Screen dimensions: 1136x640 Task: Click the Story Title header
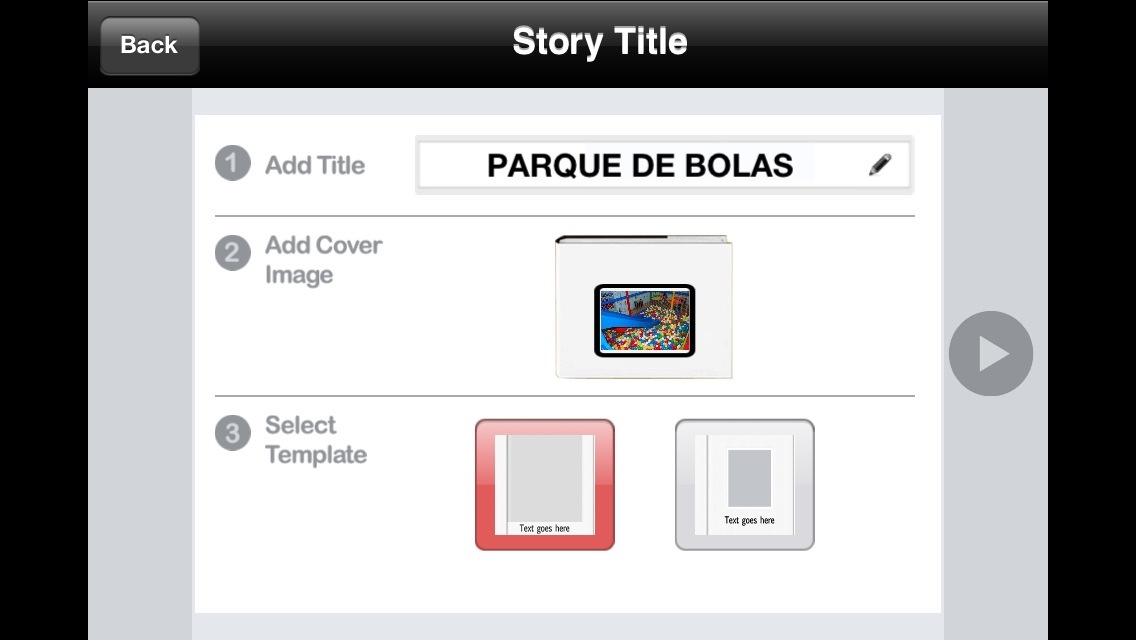click(599, 42)
